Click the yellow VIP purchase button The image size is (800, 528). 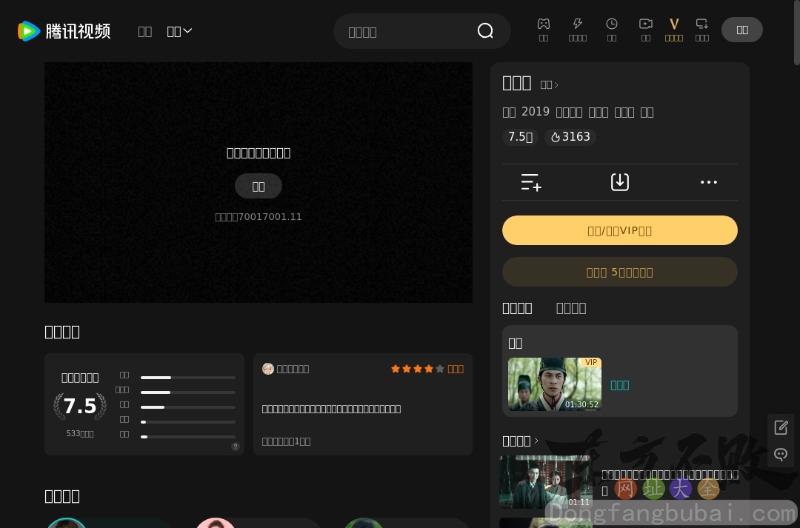coord(620,230)
